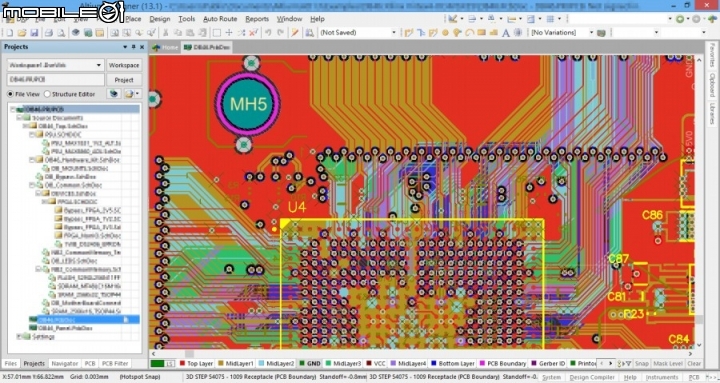Click the Open file folder icon
Image resolution: width=720 pixels, height=383 pixels.
[x=22, y=33]
